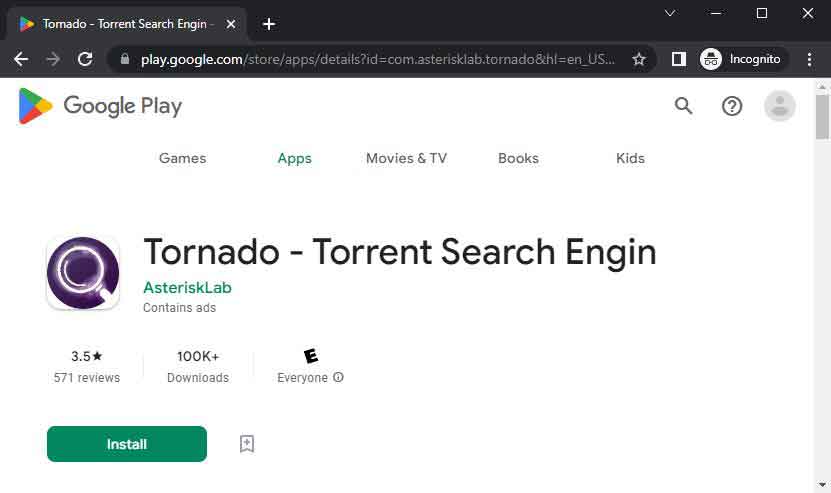The width and height of the screenshot is (831, 493).
Task: Click the scrollbar down arrow
Action: click(822, 484)
